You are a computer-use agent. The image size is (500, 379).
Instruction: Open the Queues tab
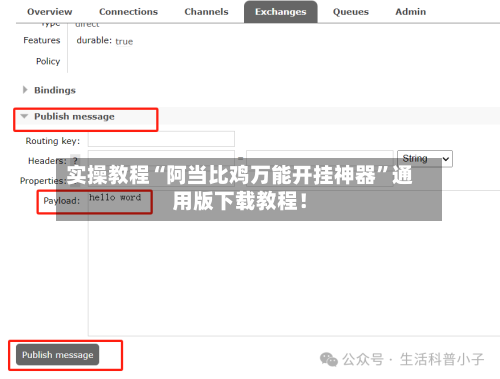pos(351,12)
